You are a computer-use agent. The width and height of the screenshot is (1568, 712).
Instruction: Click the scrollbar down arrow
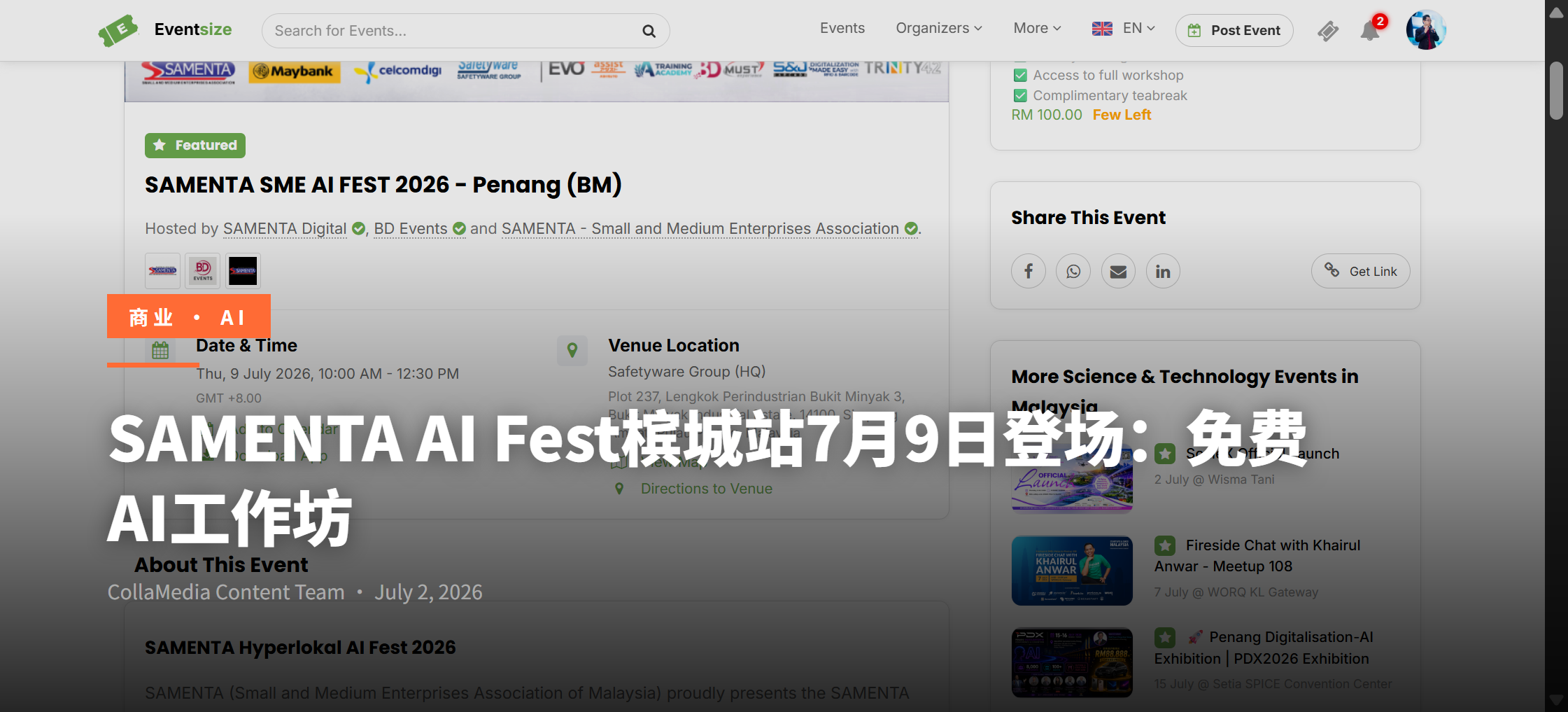(1556, 699)
